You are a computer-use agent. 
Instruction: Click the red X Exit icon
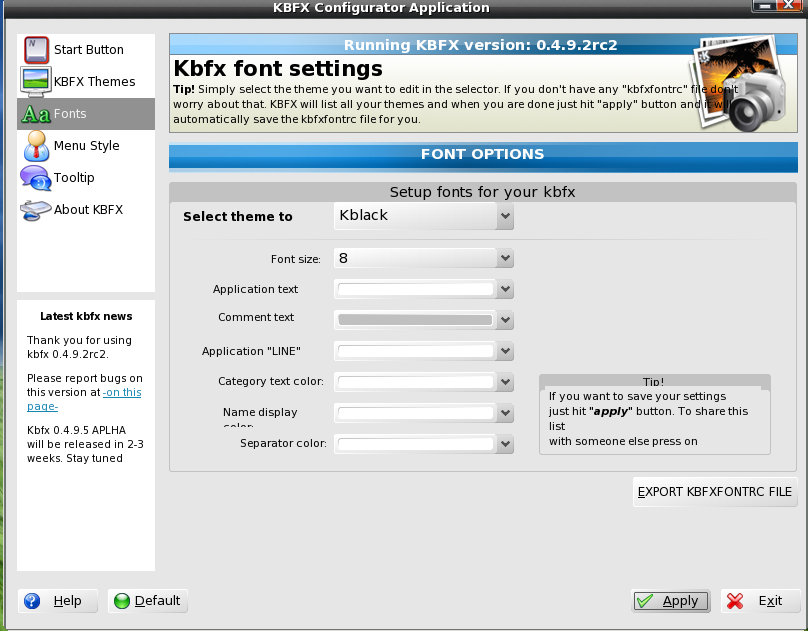[x=735, y=601]
